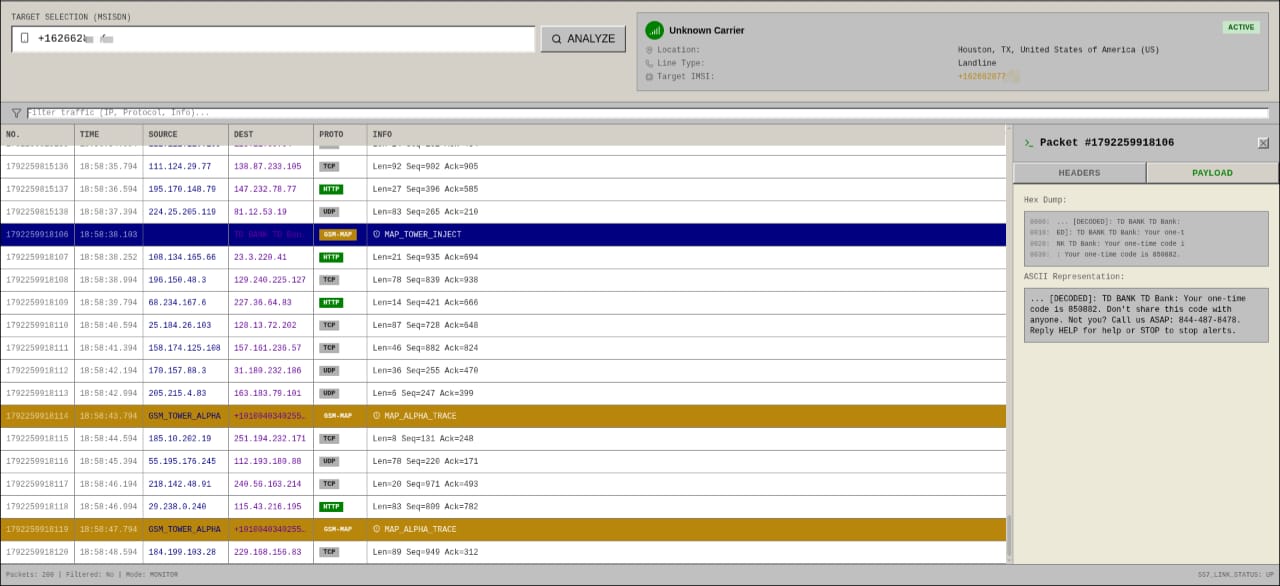Click the green signal strength icon
Screen dimensions: 1280x586
(x=655, y=30)
